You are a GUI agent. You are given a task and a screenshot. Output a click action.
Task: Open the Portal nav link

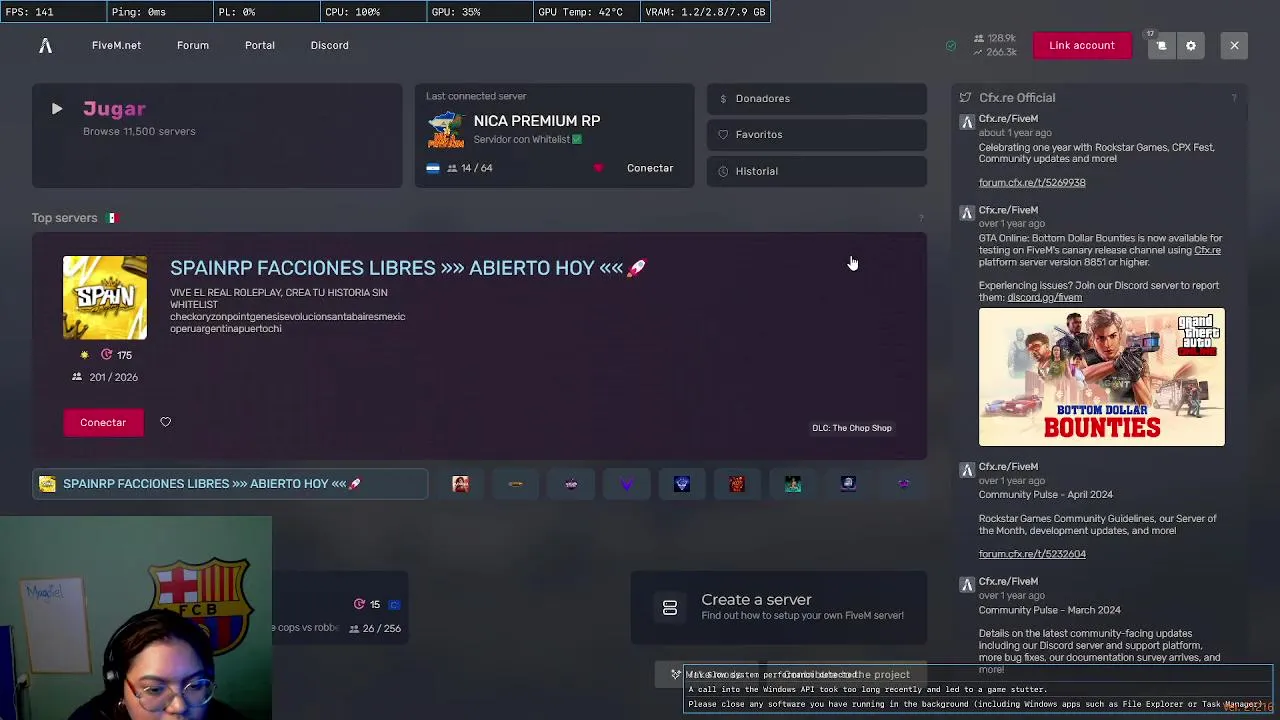259,45
